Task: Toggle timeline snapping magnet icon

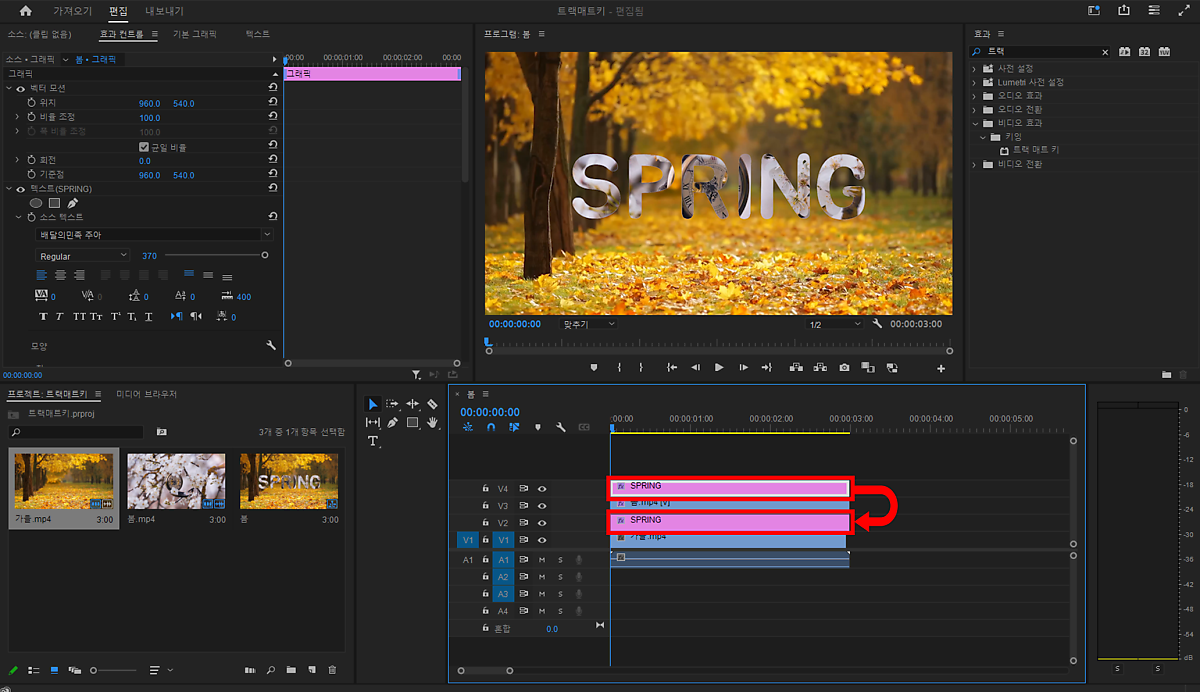Action: click(491, 427)
